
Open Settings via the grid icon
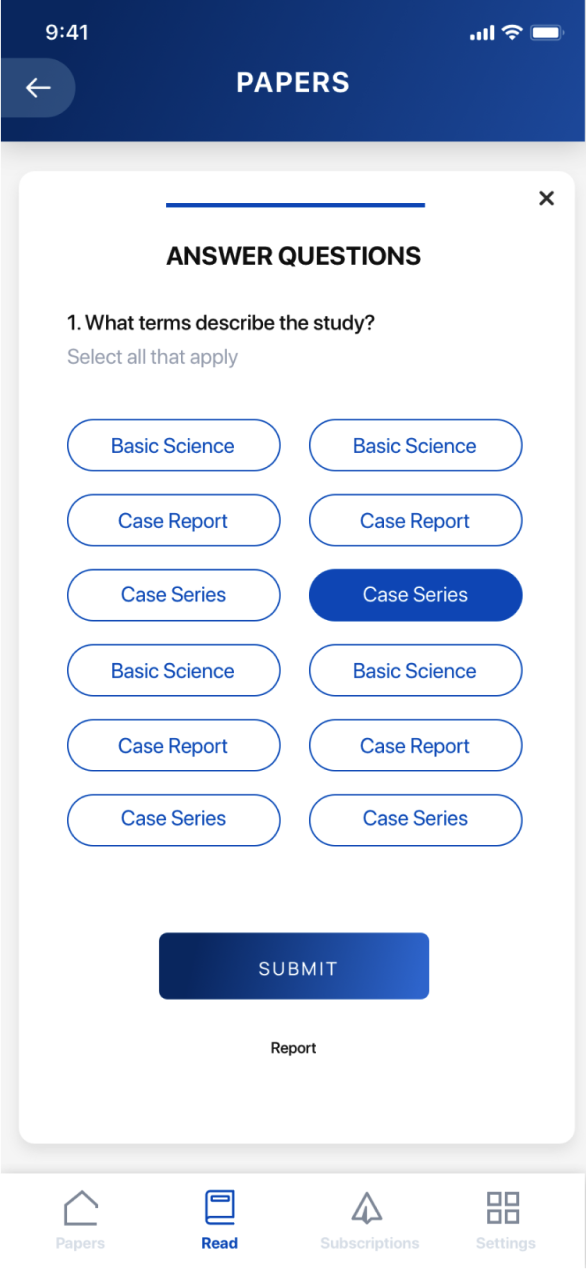[504, 1207]
